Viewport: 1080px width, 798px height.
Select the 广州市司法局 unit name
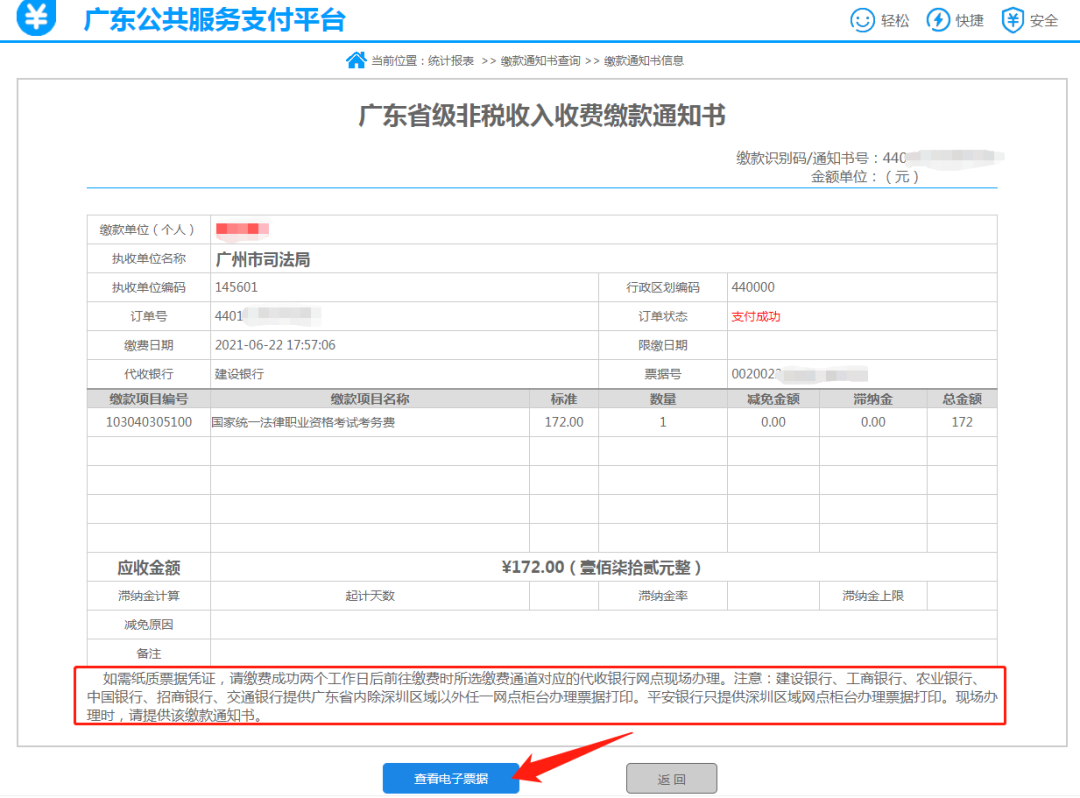click(262, 260)
